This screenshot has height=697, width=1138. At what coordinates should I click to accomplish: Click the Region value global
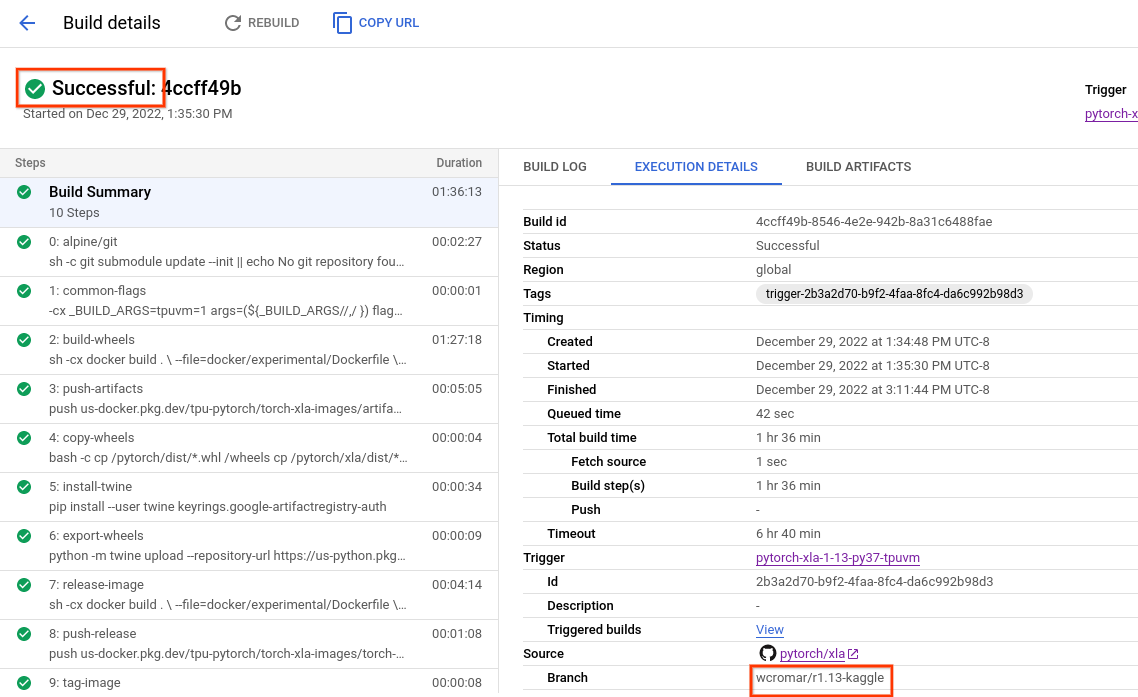pos(774,270)
